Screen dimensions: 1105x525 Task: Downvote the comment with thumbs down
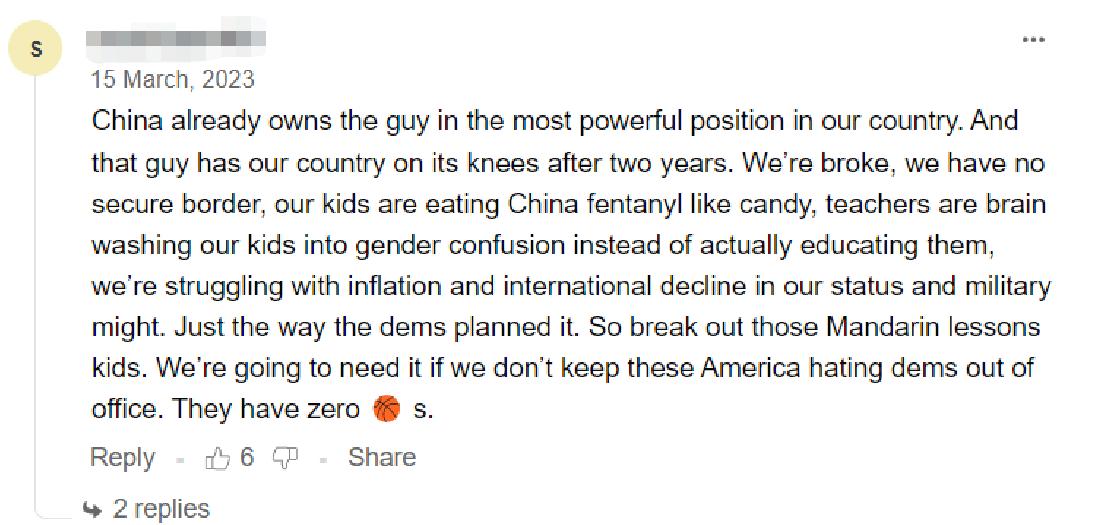click(286, 458)
